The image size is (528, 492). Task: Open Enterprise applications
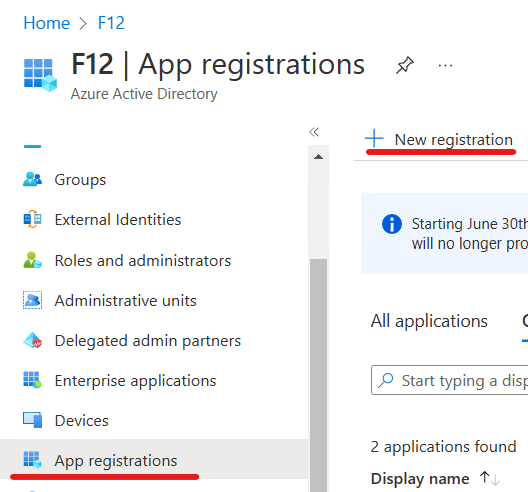pyautogui.click(x=135, y=381)
